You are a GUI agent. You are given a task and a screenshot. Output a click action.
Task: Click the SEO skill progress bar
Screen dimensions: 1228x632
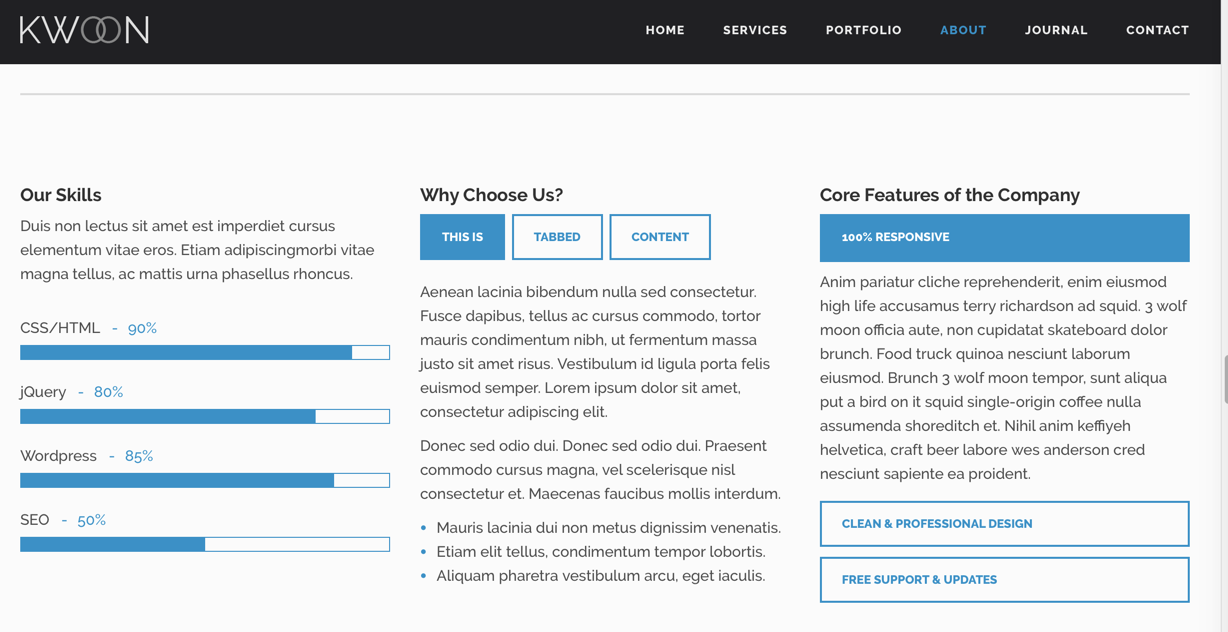click(x=205, y=544)
